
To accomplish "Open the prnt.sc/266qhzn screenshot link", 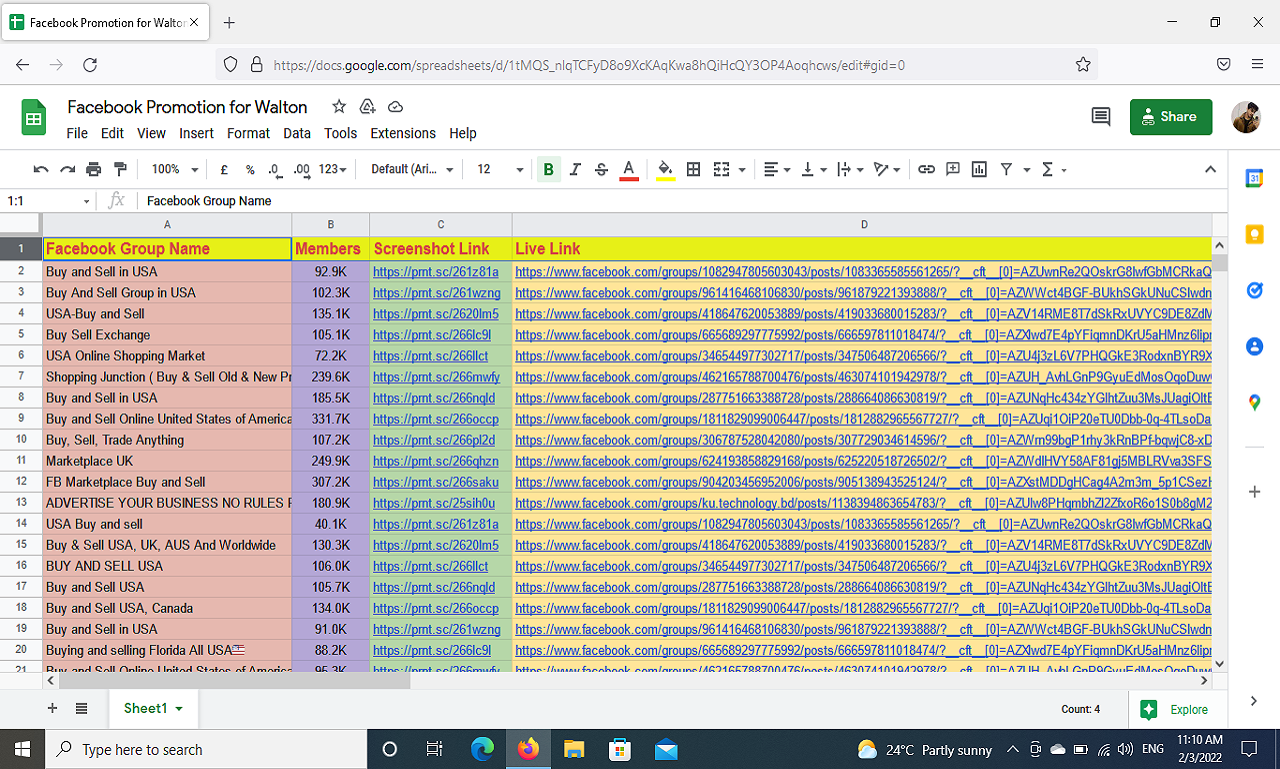I will click(435, 461).
